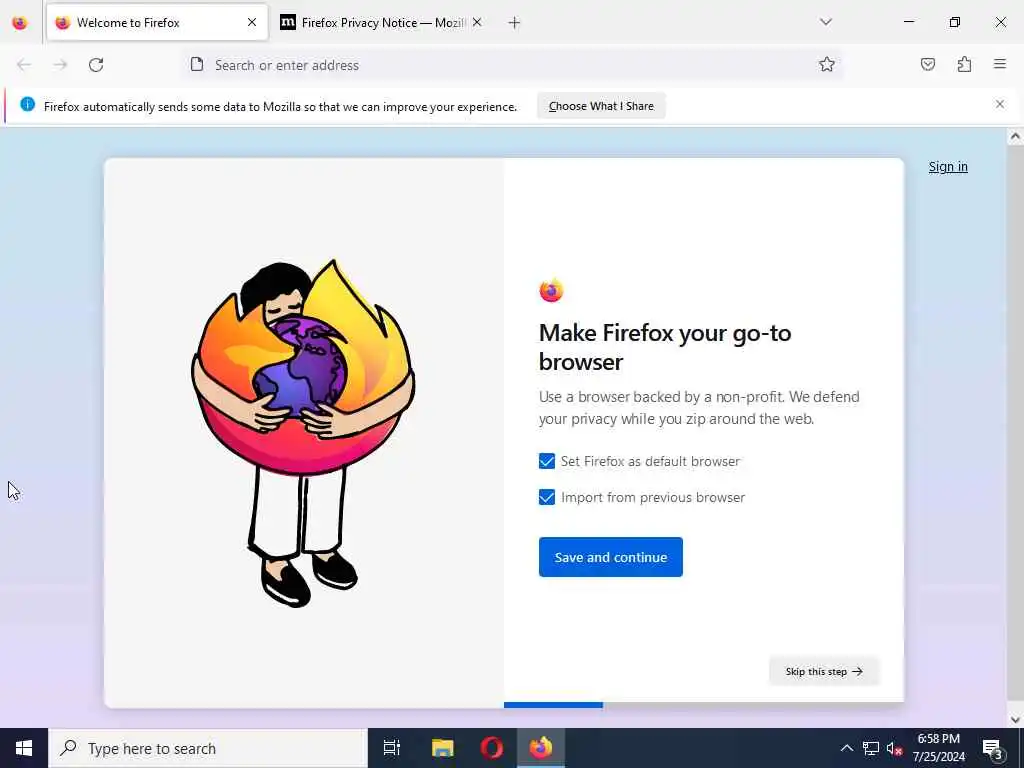Click the Firefox hug illustration
This screenshot has height=768, width=1024.
click(303, 433)
